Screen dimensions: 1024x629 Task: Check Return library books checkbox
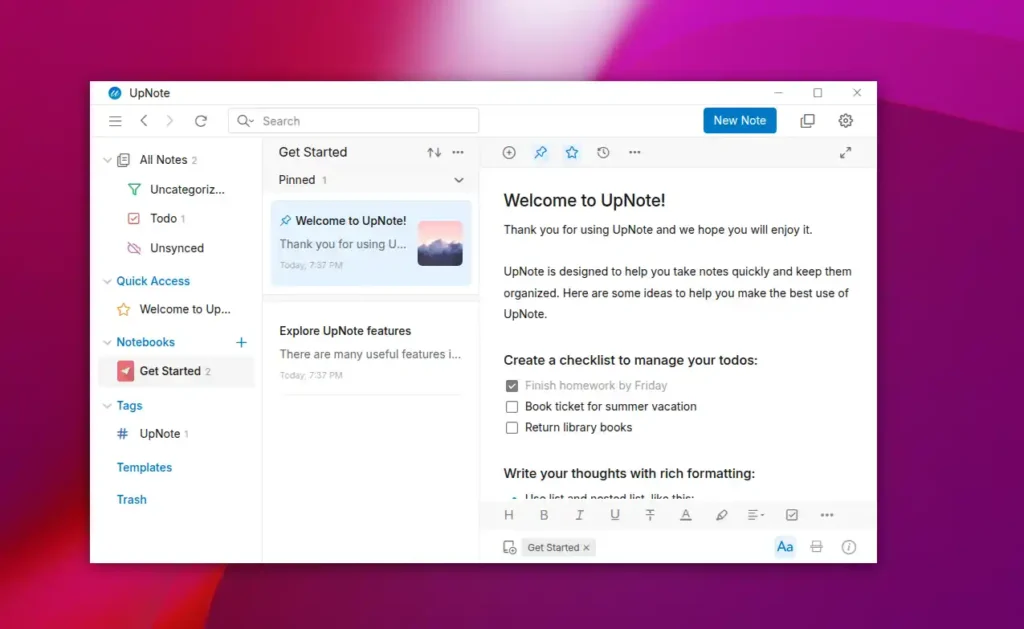(x=512, y=428)
